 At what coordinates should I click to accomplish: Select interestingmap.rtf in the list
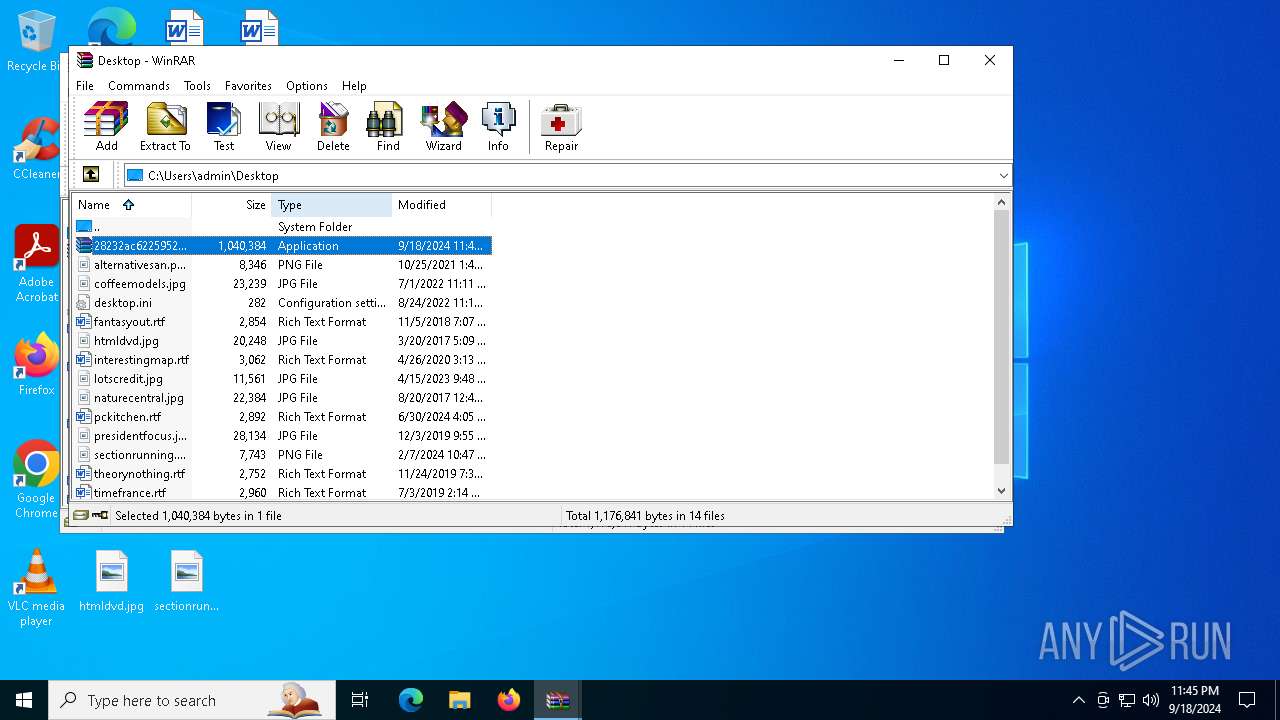click(x=282, y=360)
